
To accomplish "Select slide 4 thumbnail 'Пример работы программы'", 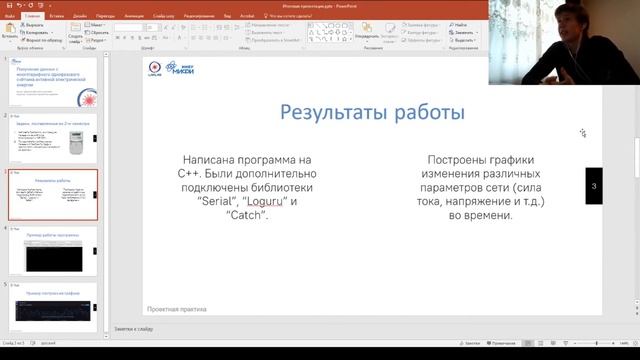I will [x=53, y=251].
